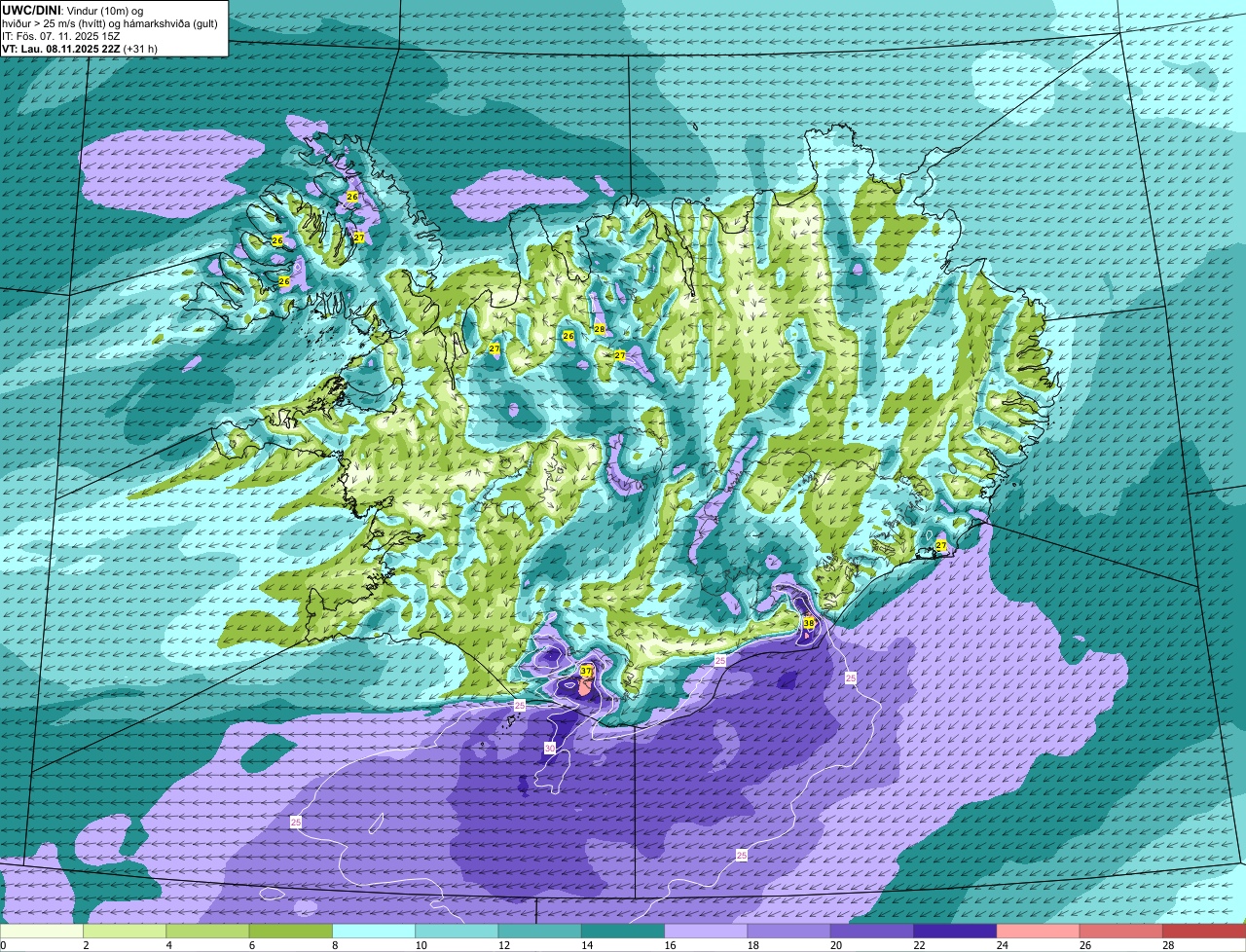The image size is (1246, 952).
Task: Click the yellow gust label "37" on the map
Action: click(x=586, y=672)
